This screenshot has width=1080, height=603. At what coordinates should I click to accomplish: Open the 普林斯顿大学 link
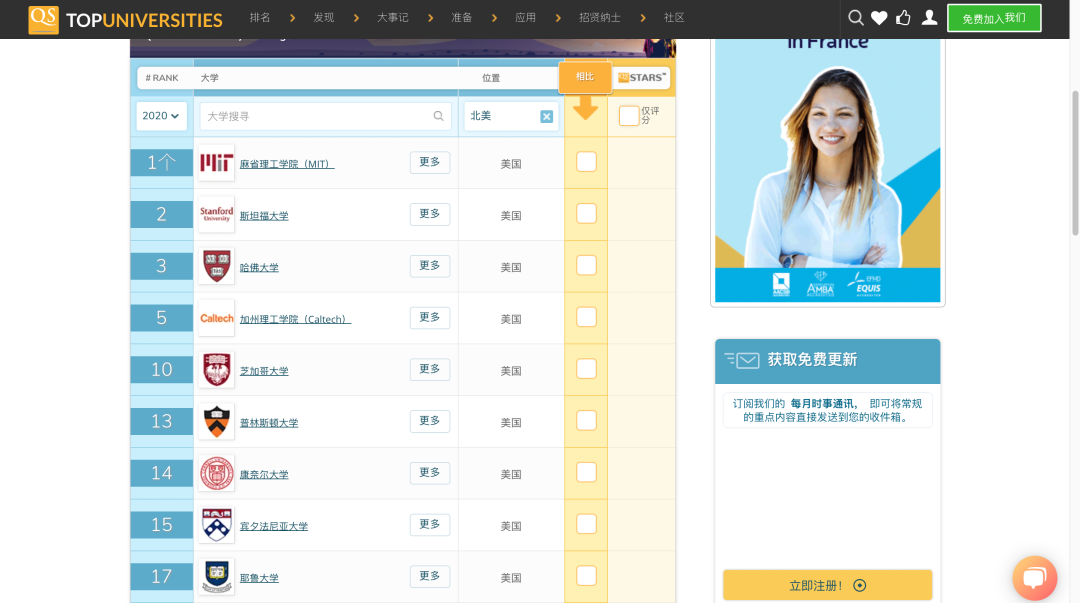(x=269, y=422)
